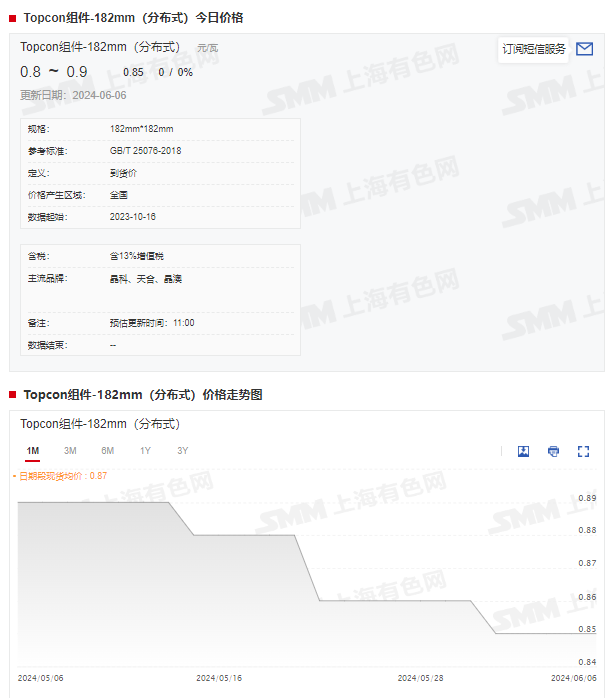
Task: Click tax value 含13%增值税
Action: [x=137, y=256]
